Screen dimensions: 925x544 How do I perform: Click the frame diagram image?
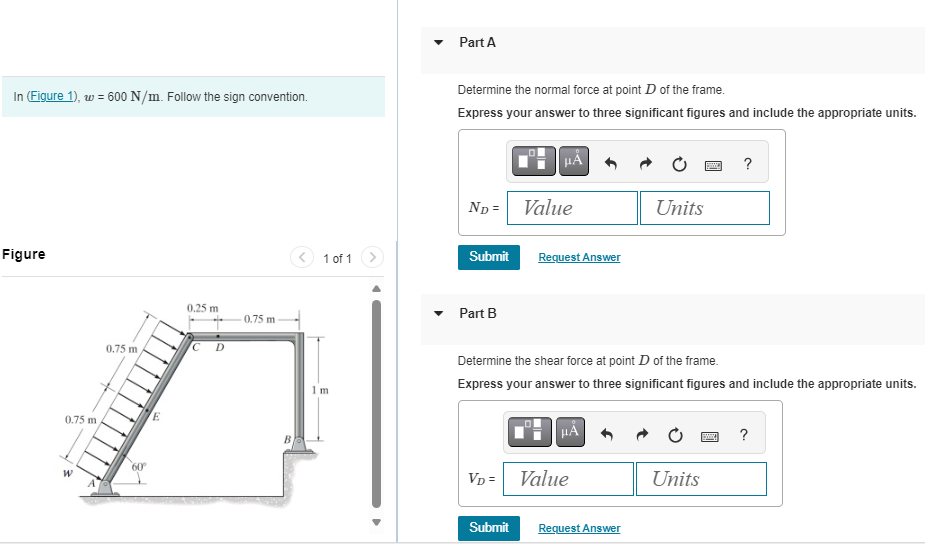195,404
